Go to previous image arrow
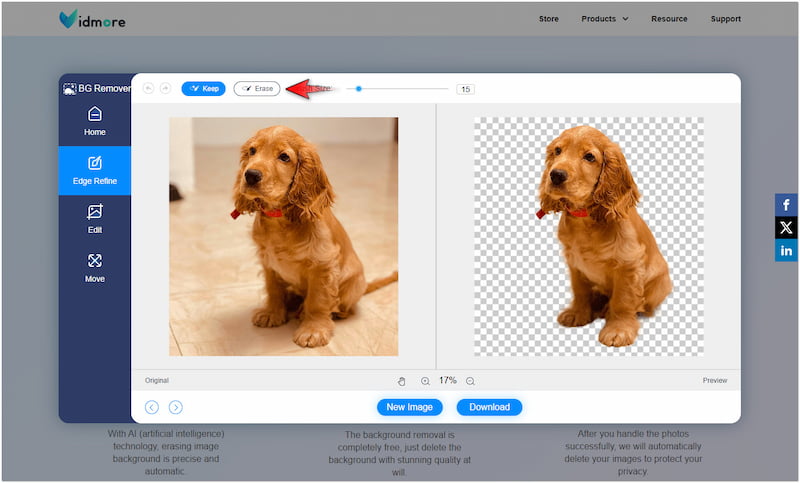This screenshot has width=800, height=483. (152, 407)
